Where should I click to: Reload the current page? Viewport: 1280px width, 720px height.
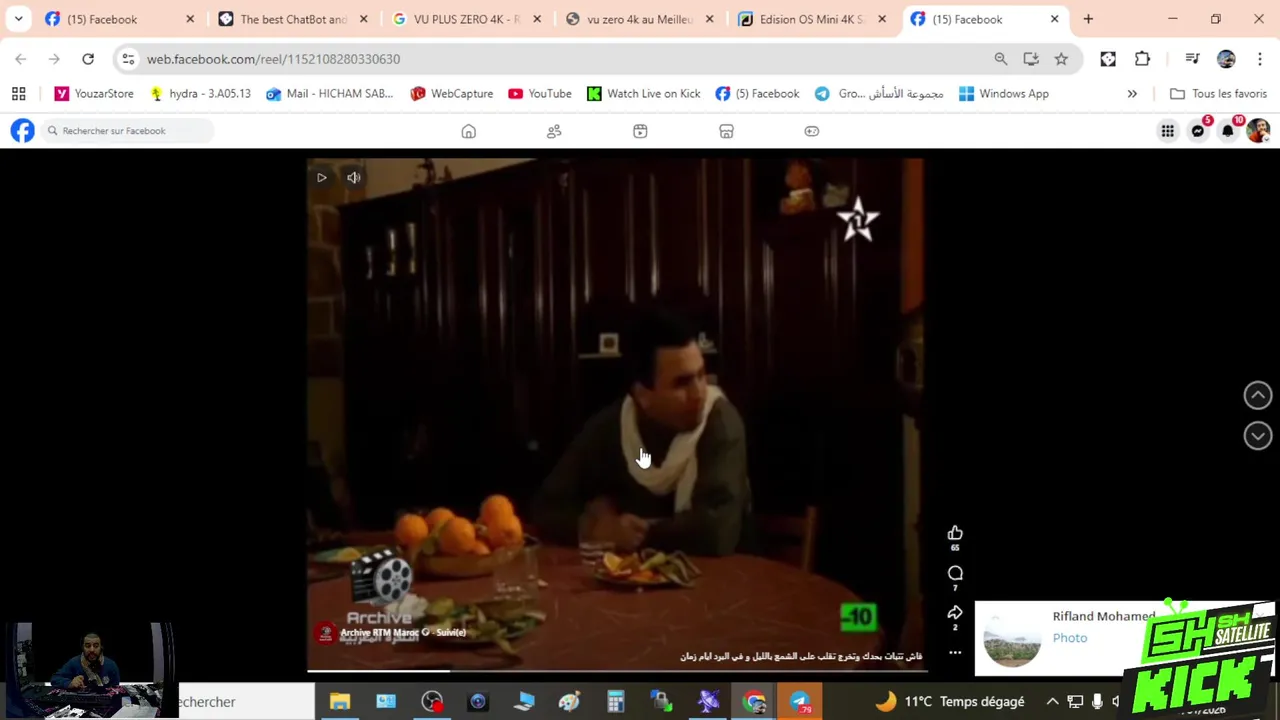88,59
